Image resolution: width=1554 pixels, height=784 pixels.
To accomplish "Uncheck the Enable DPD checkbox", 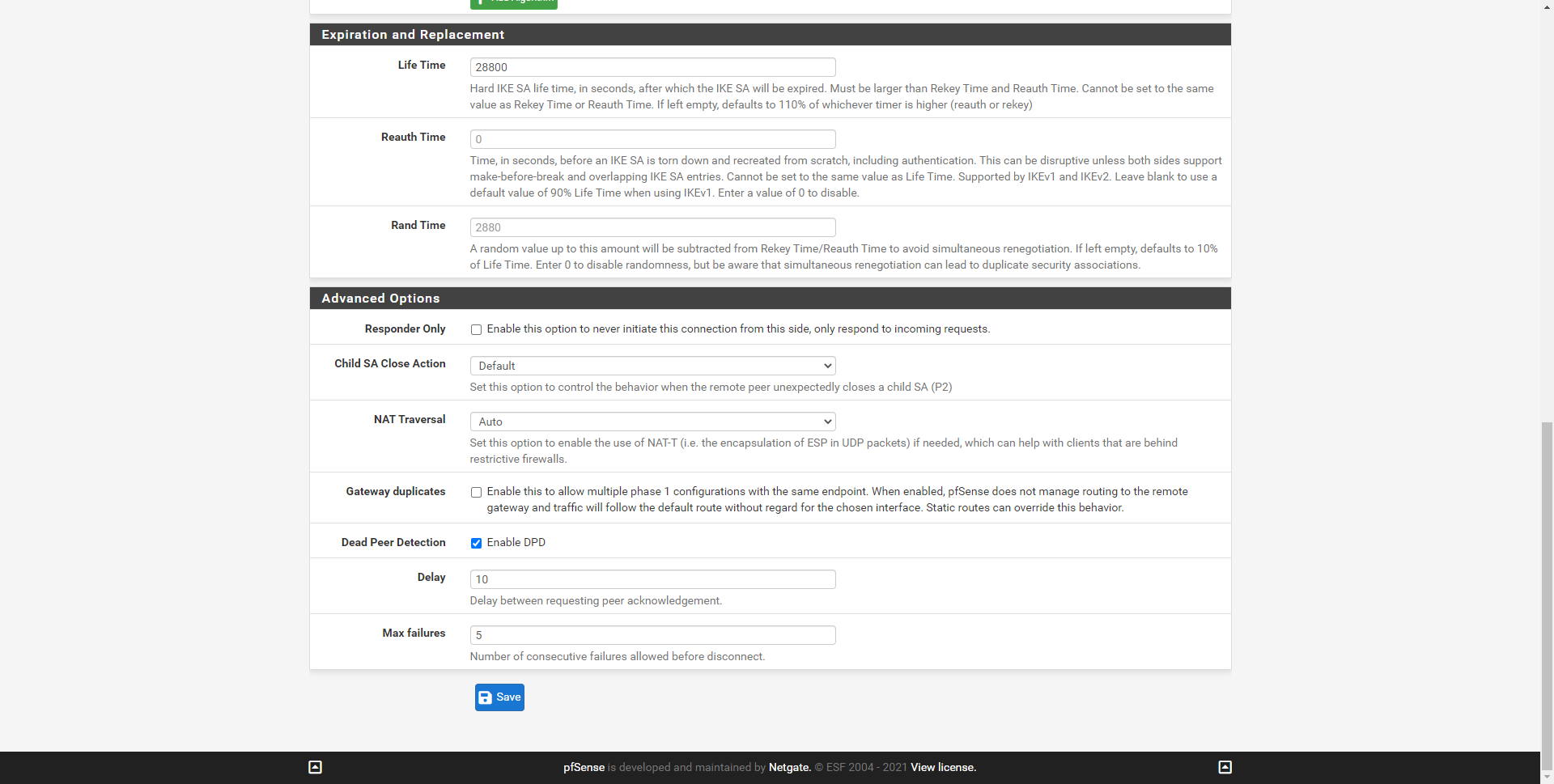I will click(476, 543).
